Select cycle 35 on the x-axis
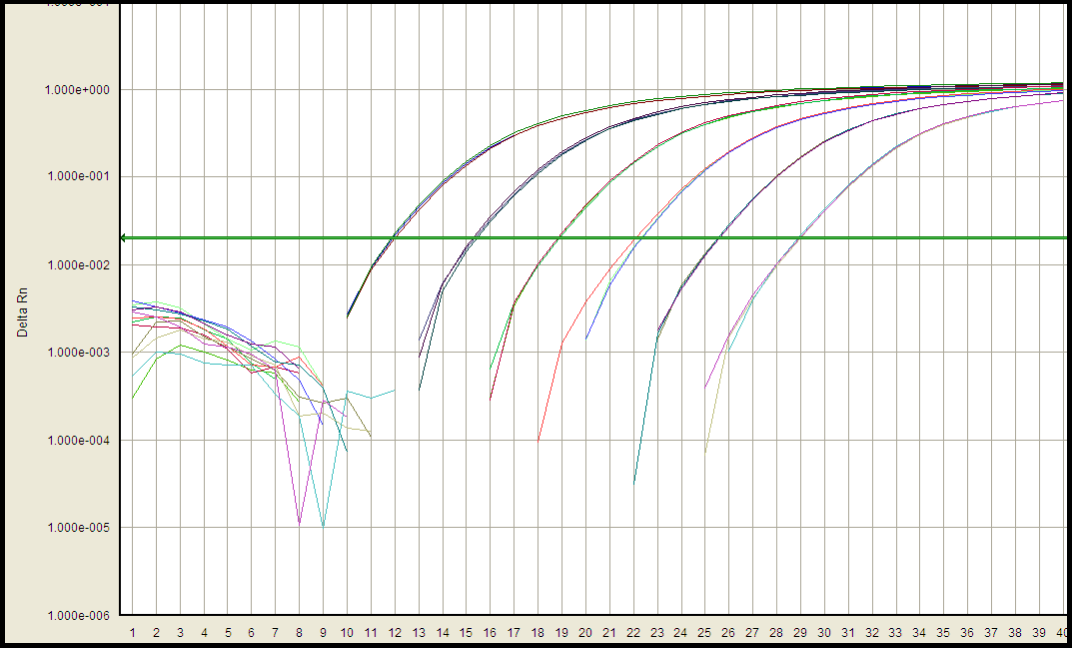 click(943, 633)
